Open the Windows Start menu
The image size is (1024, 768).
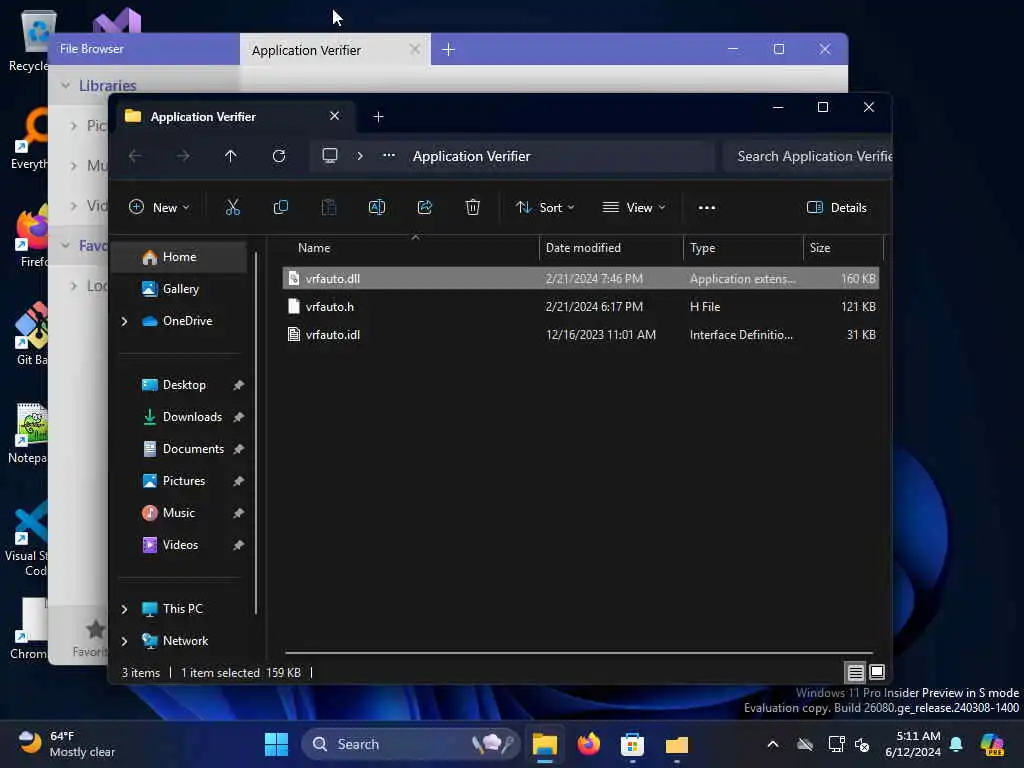click(x=276, y=744)
